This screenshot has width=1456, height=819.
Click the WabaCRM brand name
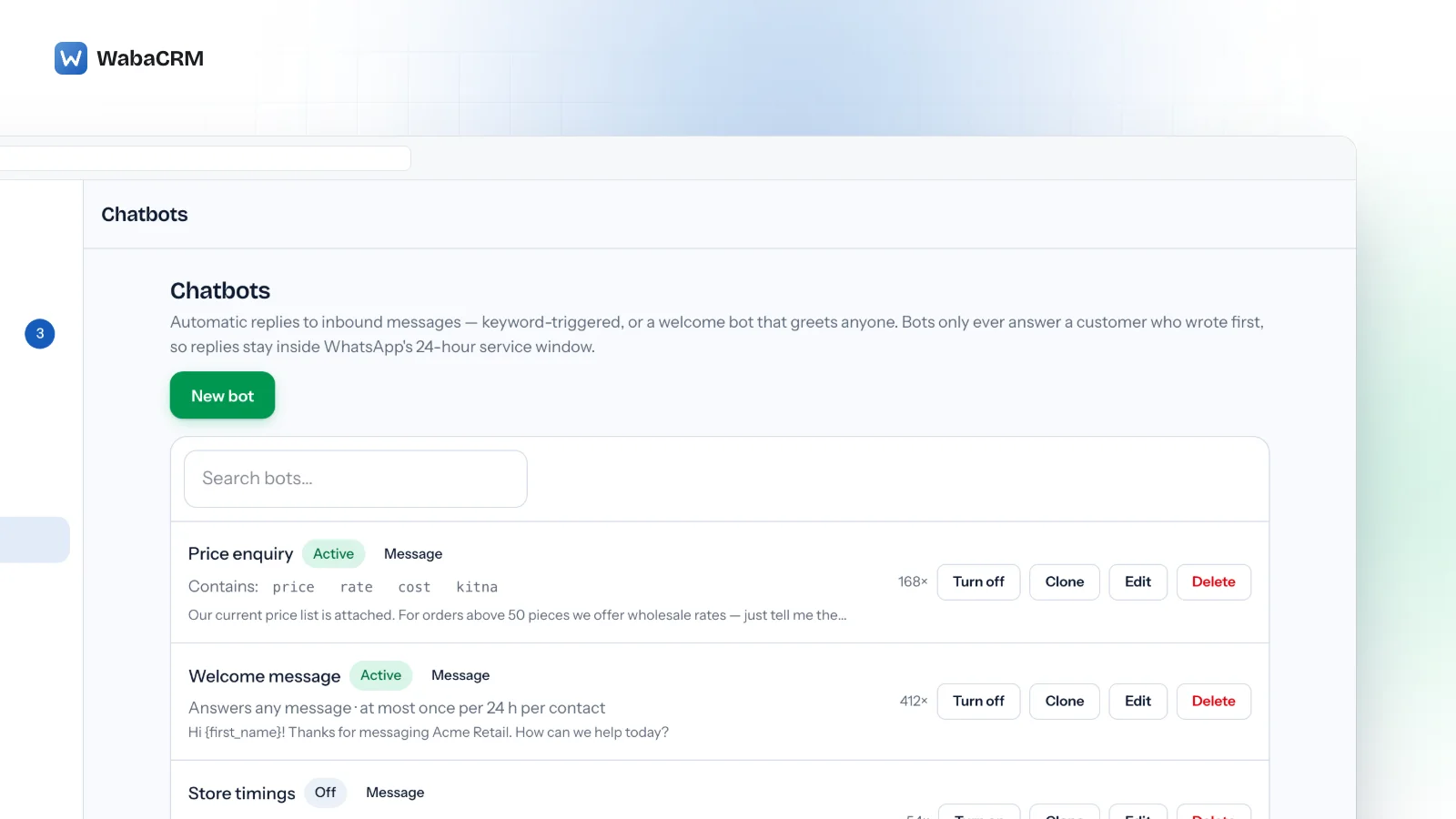150,58
